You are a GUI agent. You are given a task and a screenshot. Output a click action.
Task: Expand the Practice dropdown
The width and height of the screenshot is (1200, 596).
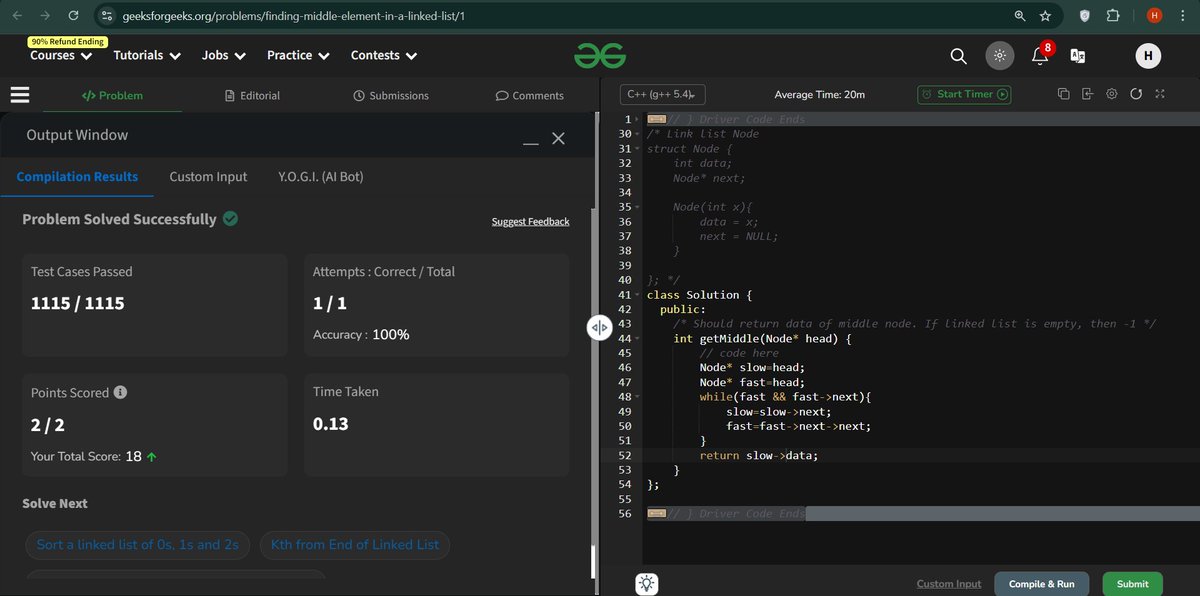[x=298, y=56]
